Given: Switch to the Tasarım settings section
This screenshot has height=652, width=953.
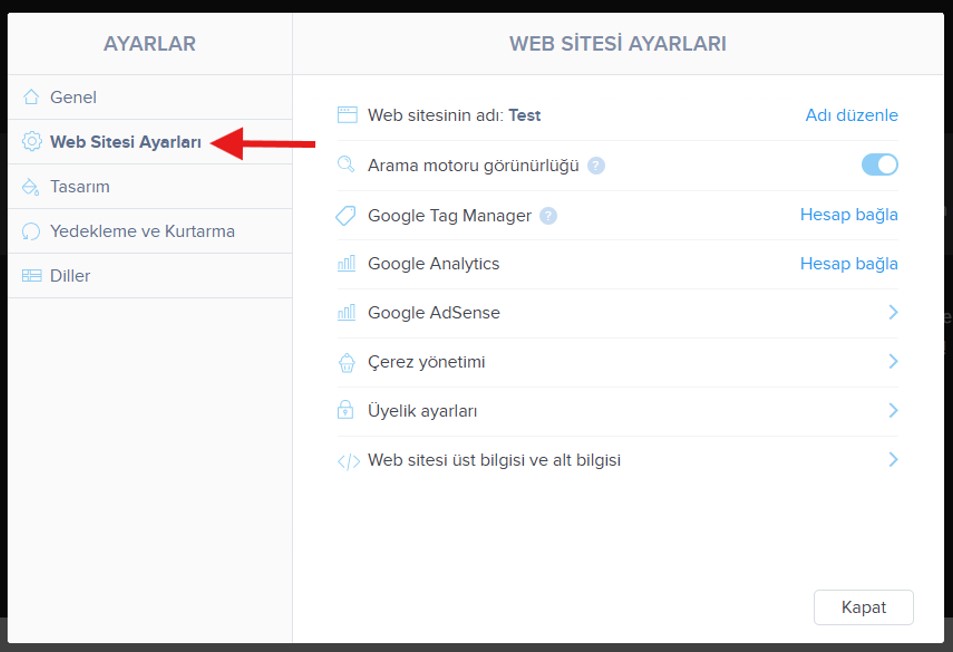Looking at the screenshot, I should coord(80,187).
